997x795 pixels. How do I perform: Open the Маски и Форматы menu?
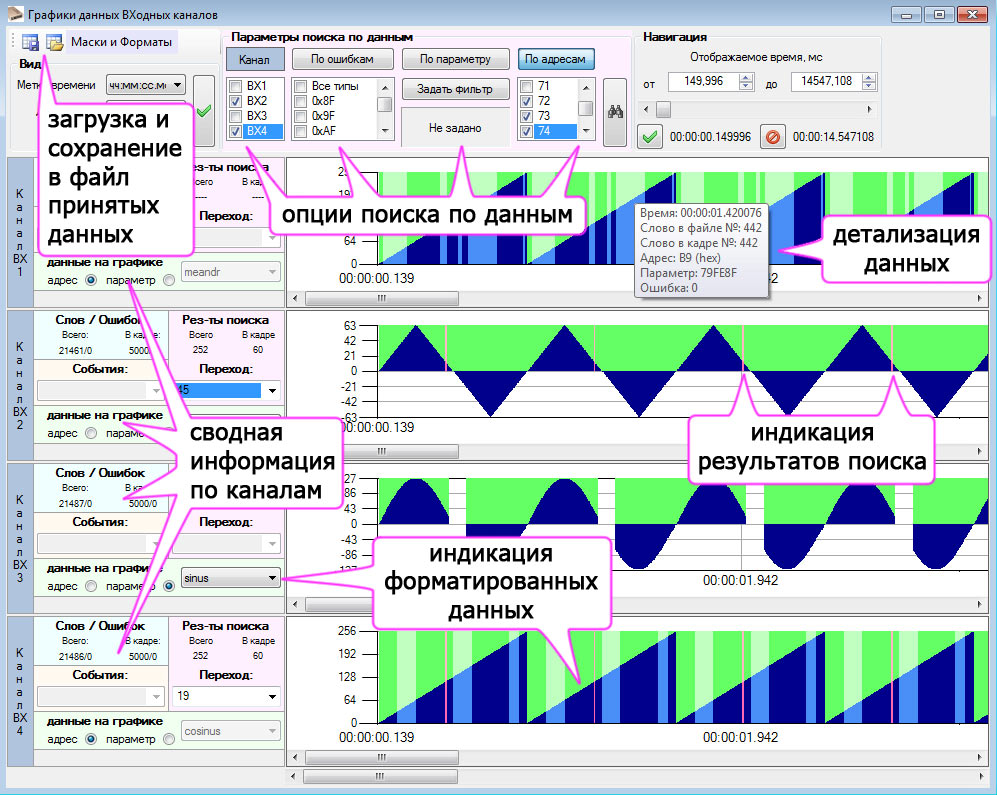coord(122,42)
